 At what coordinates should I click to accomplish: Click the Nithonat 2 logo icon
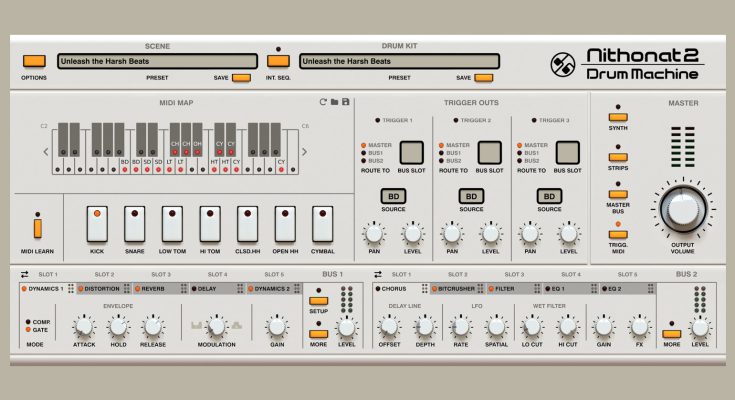coord(563,65)
